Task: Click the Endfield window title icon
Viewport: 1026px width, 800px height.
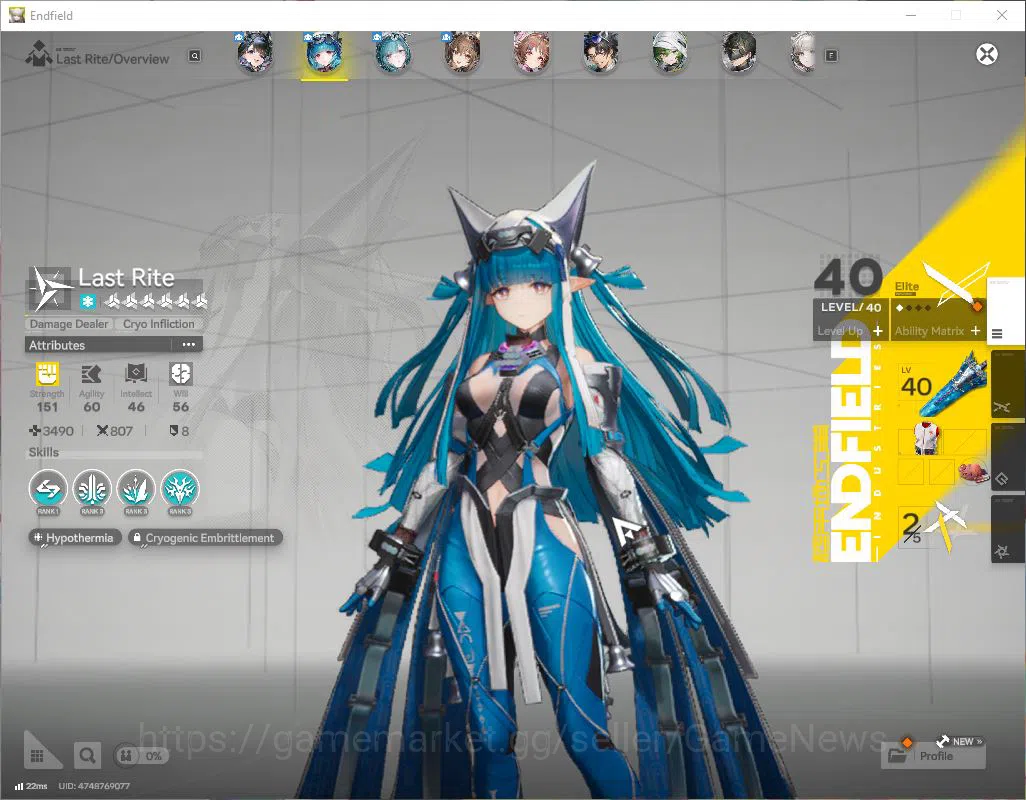Action: [16, 15]
